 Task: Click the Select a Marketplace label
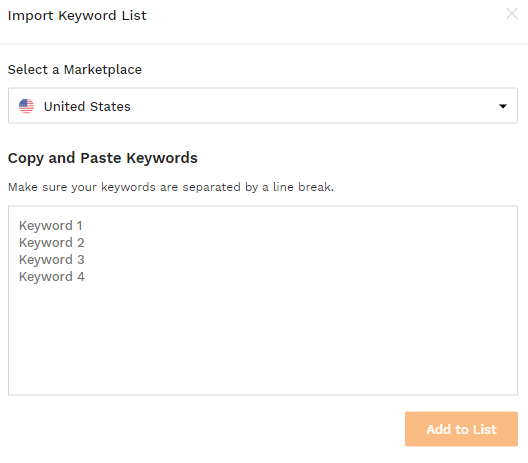click(x=75, y=70)
